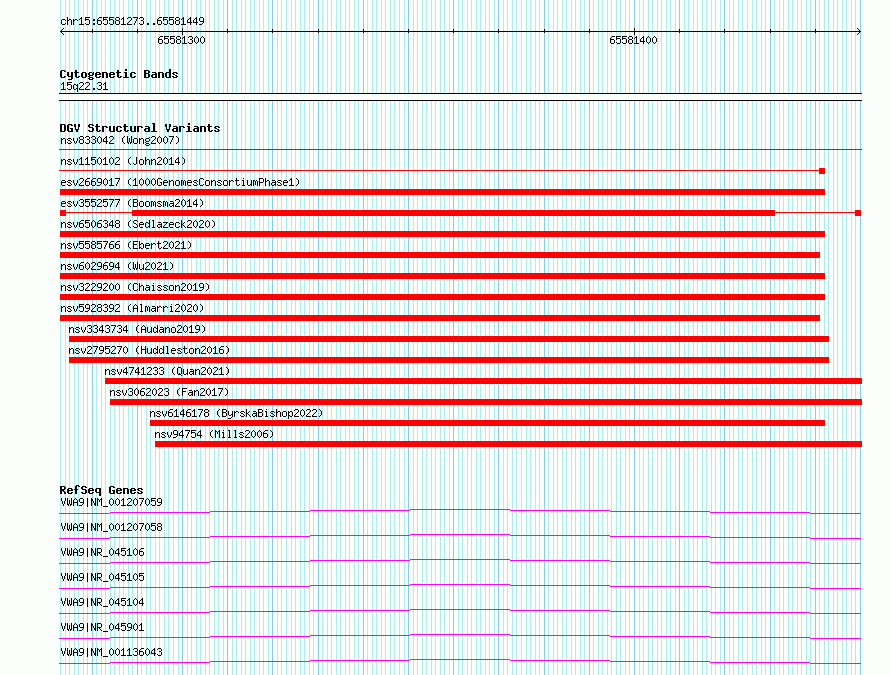
Task: Click the nsv5928392 red variant bar
Action: (440, 318)
